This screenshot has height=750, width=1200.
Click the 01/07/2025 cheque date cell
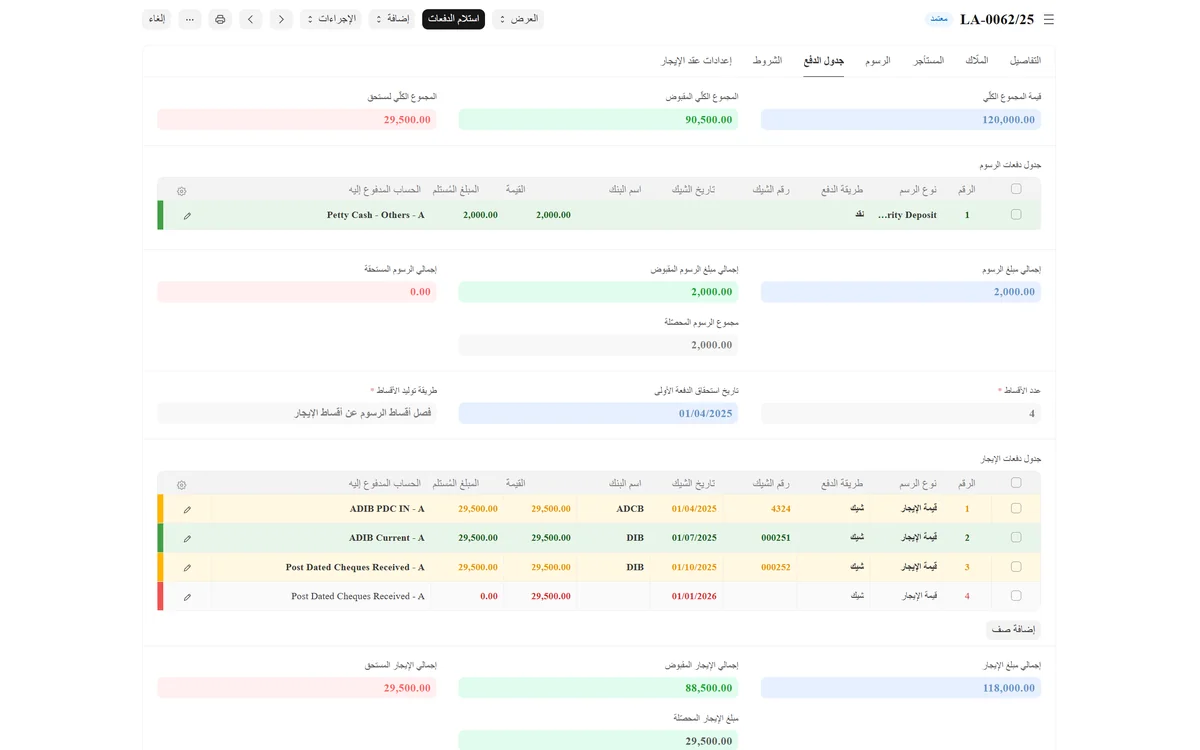(x=687, y=538)
